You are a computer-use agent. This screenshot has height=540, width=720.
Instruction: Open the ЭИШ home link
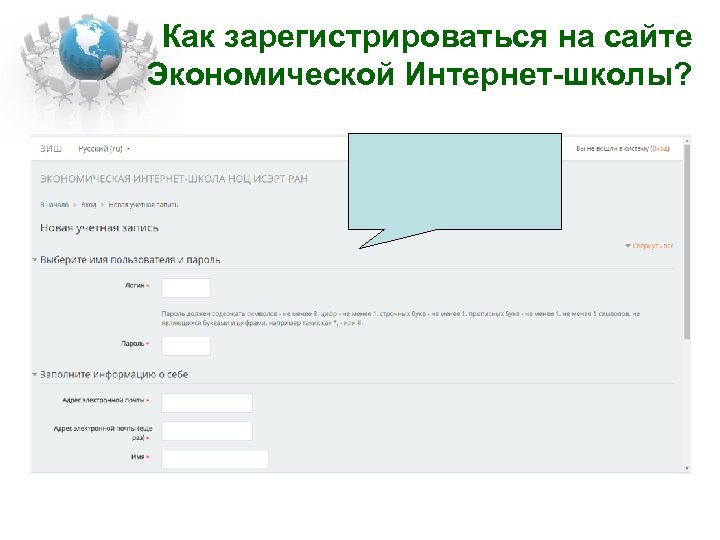pyautogui.click(x=51, y=149)
